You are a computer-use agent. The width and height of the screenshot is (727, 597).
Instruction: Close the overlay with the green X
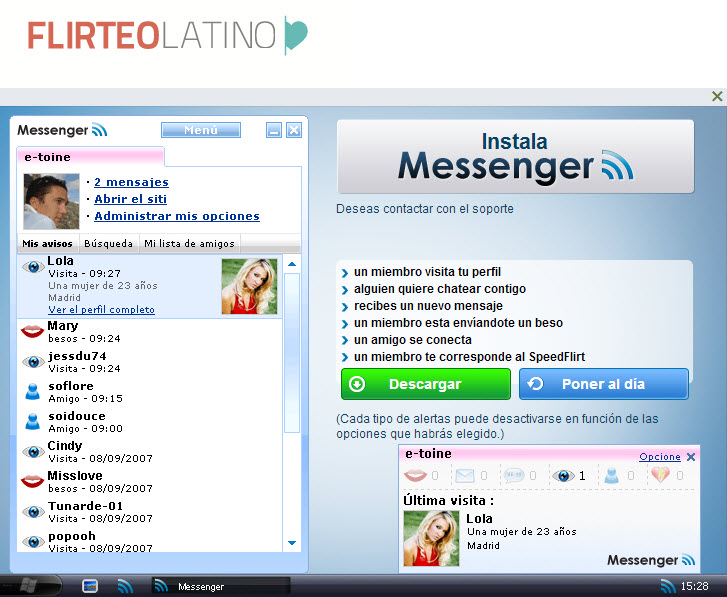coord(717,96)
